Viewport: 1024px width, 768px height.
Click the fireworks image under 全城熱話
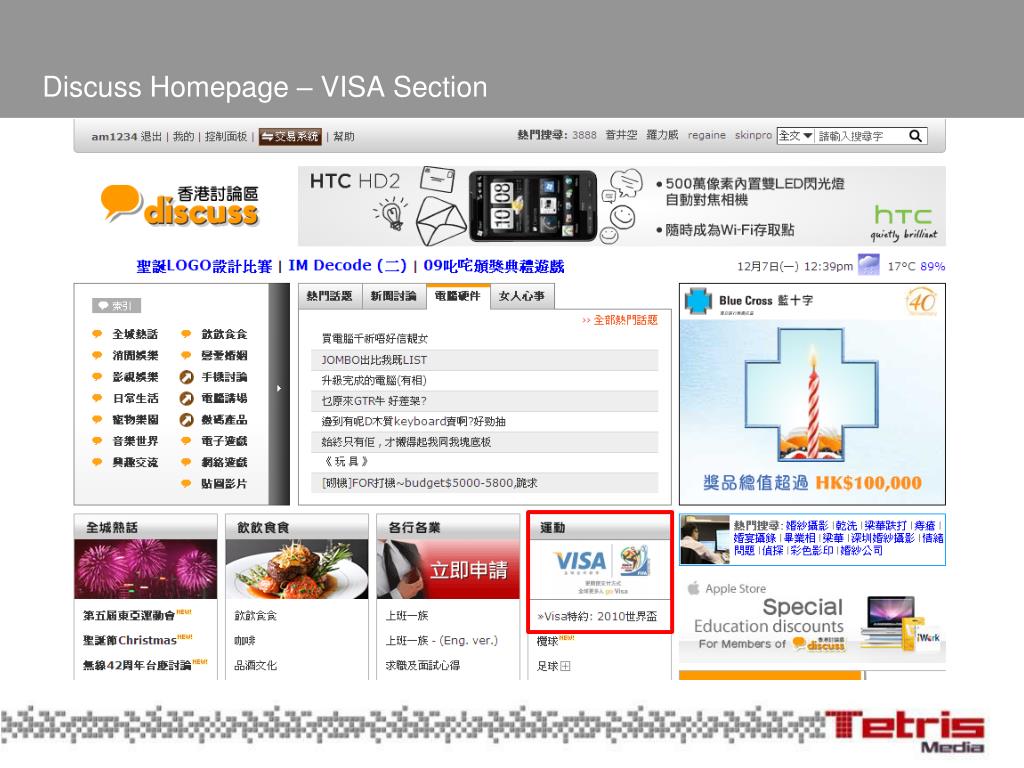click(146, 569)
